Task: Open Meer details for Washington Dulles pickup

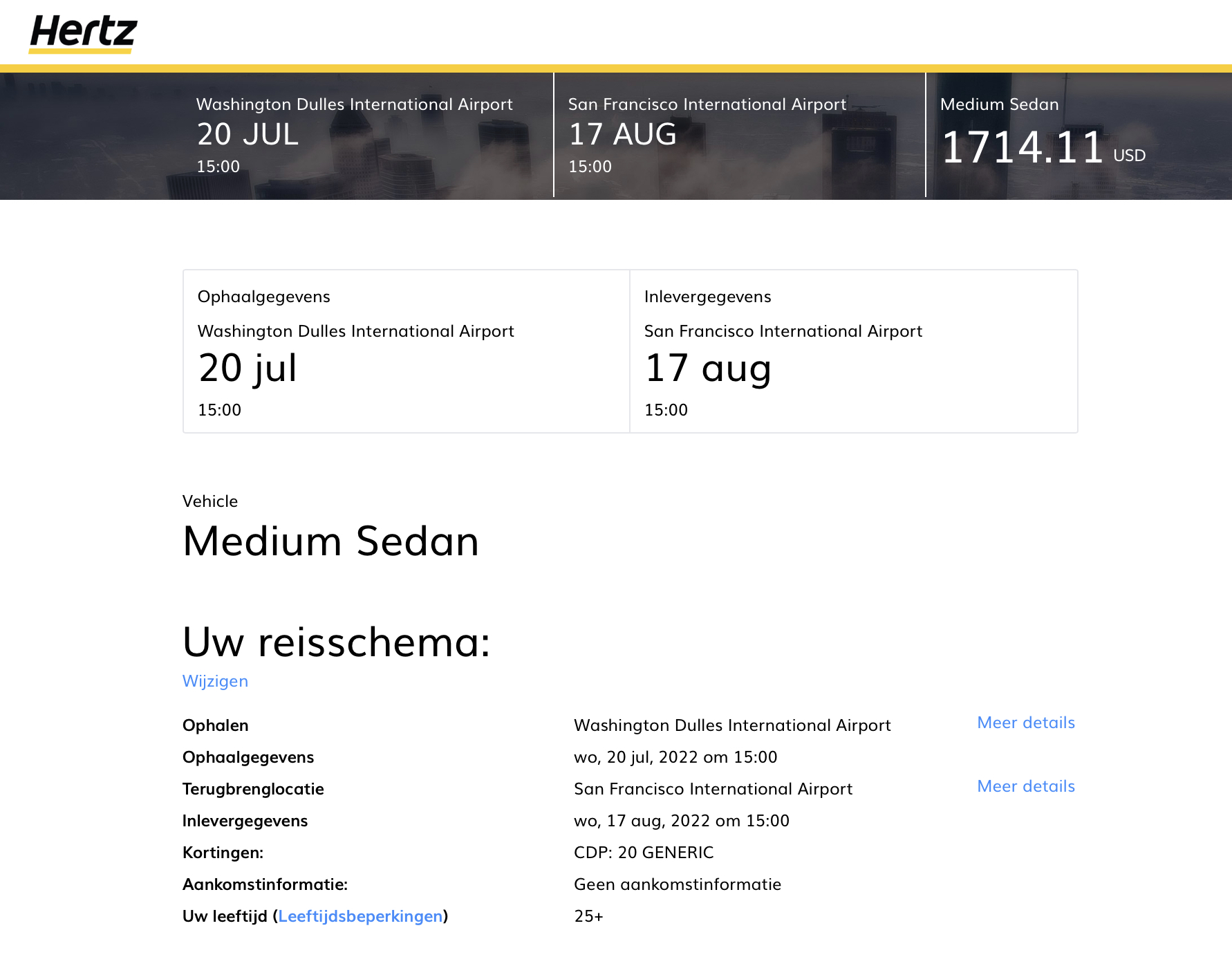Action: (1025, 723)
